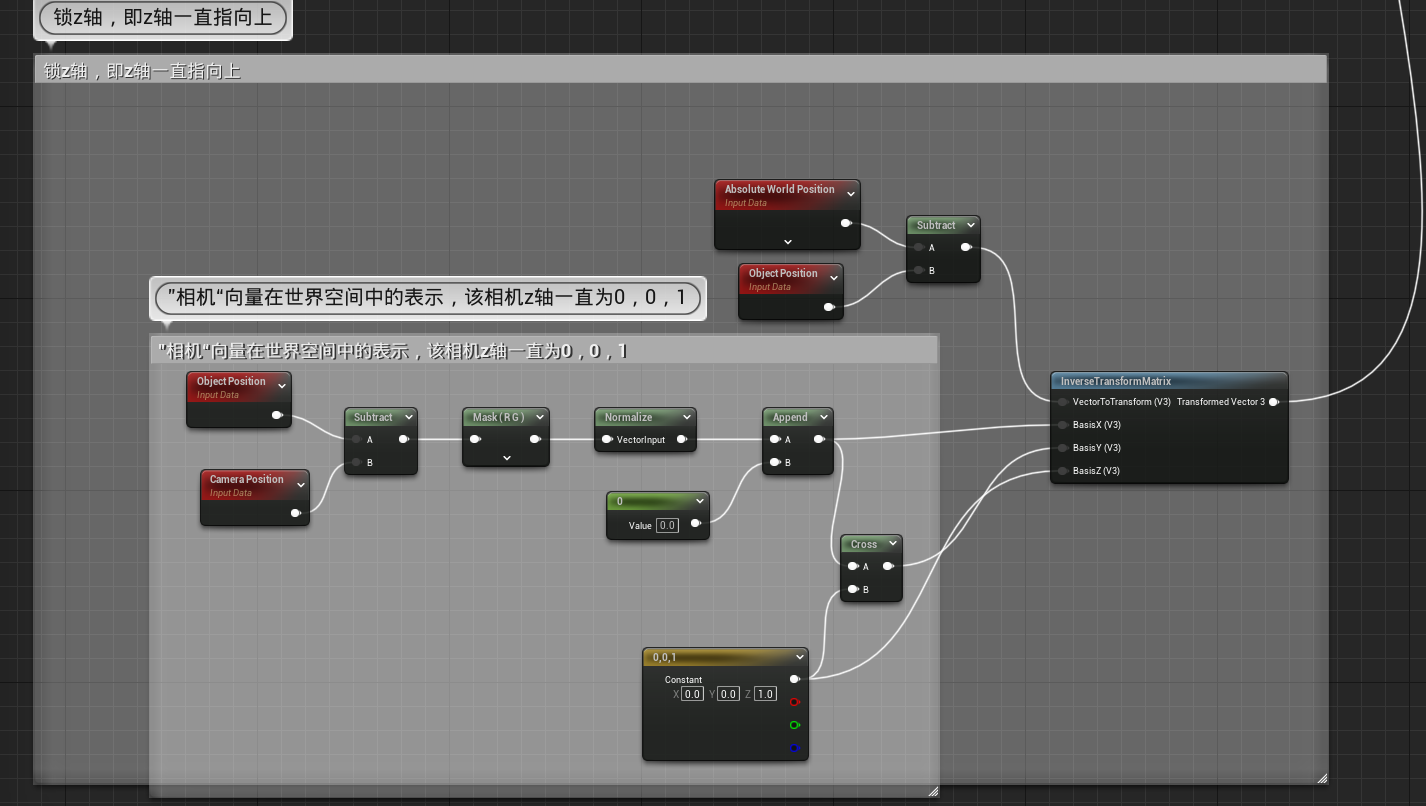
Task: Click input pin A on the Cross node
Action: (x=852, y=566)
